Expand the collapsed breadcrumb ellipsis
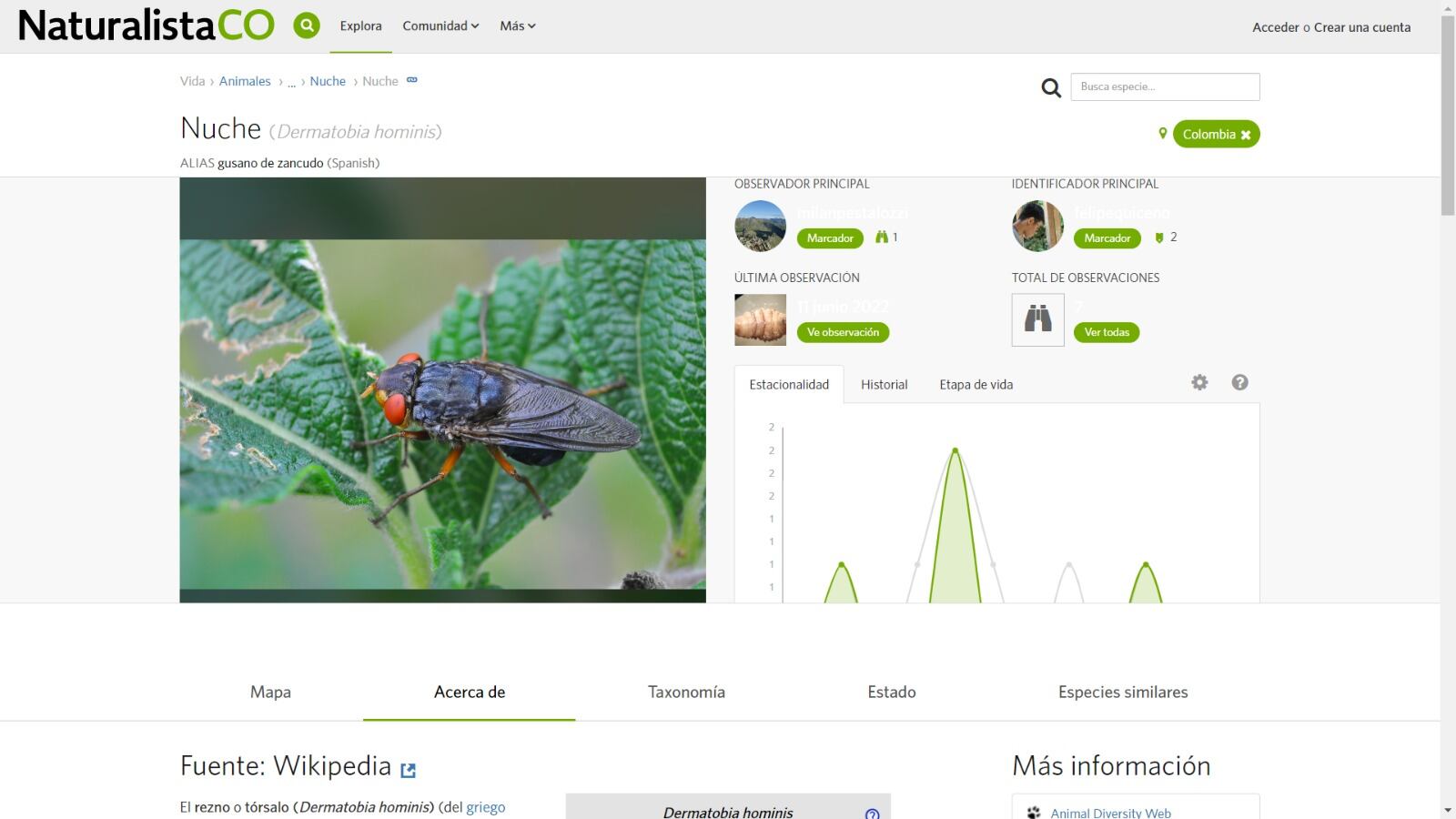1456x819 pixels. pos(291,82)
